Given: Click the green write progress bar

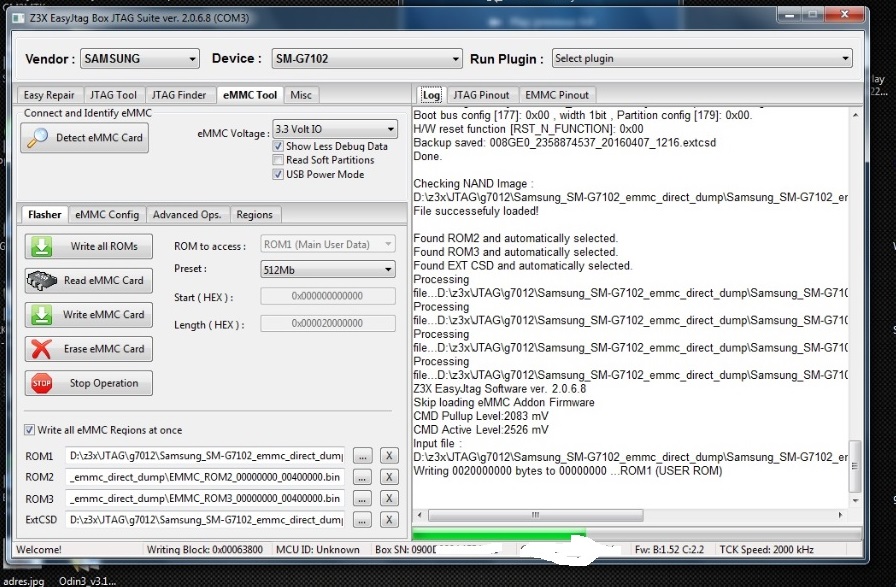Looking at the screenshot, I should point(637,536).
